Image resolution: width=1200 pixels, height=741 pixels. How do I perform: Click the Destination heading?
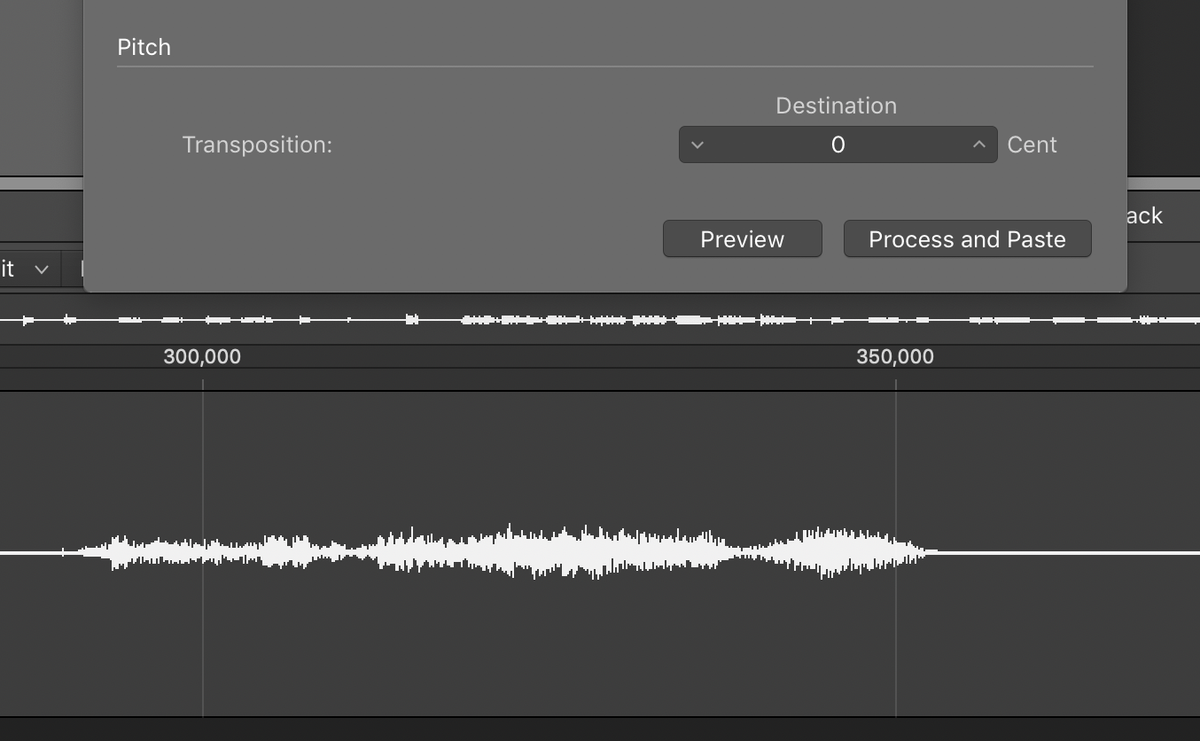tap(836, 105)
